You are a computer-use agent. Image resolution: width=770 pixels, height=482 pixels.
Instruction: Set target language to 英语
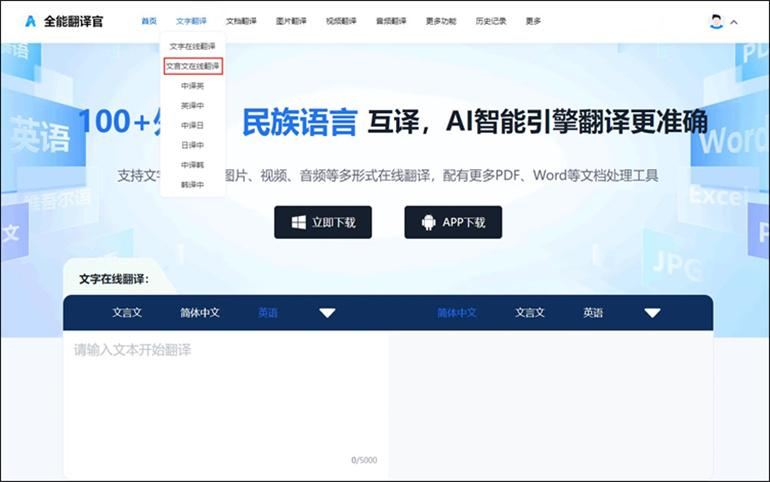pyautogui.click(x=593, y=313)
